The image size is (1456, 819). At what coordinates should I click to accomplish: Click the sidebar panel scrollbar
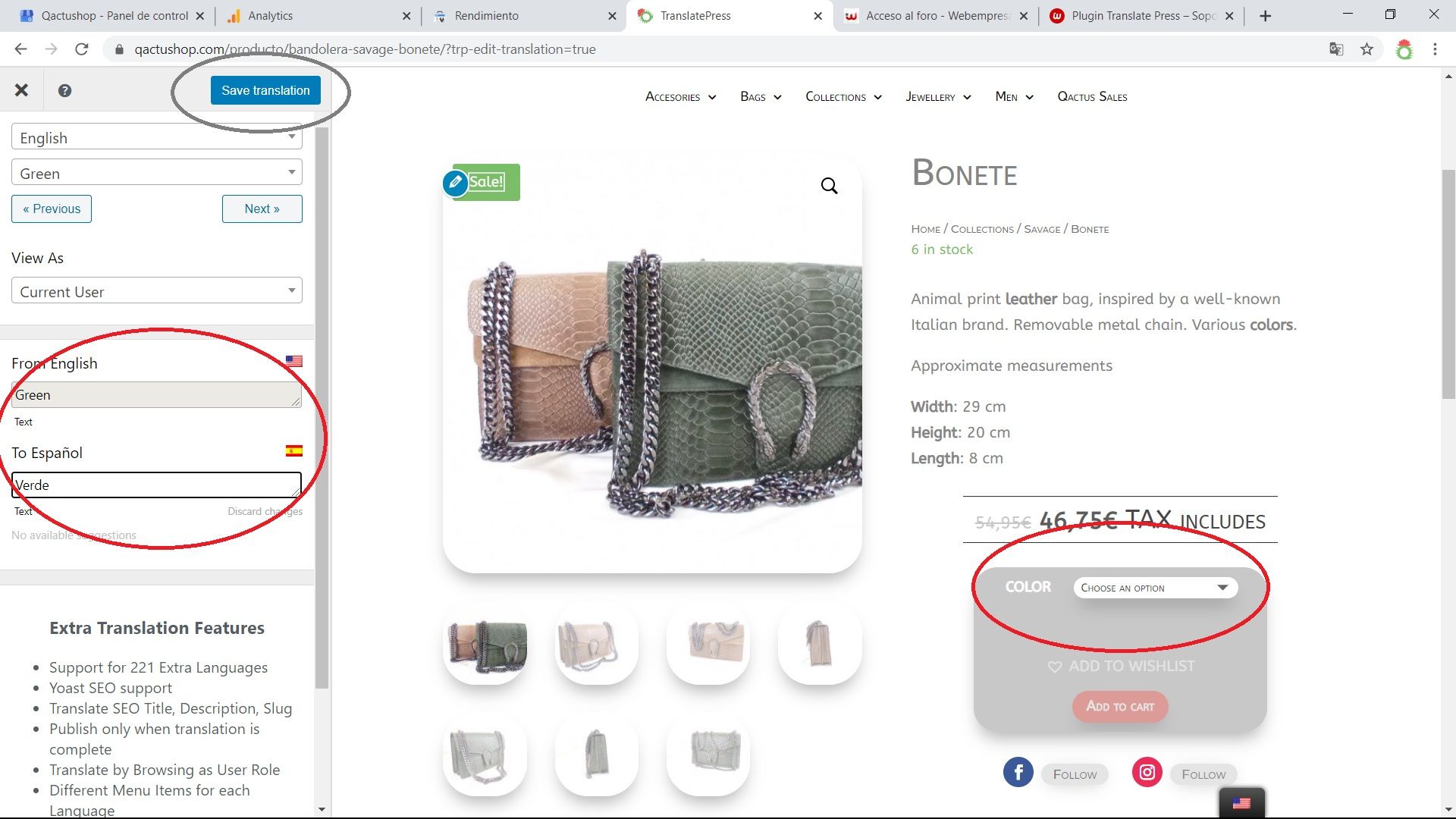coord(322,409)
